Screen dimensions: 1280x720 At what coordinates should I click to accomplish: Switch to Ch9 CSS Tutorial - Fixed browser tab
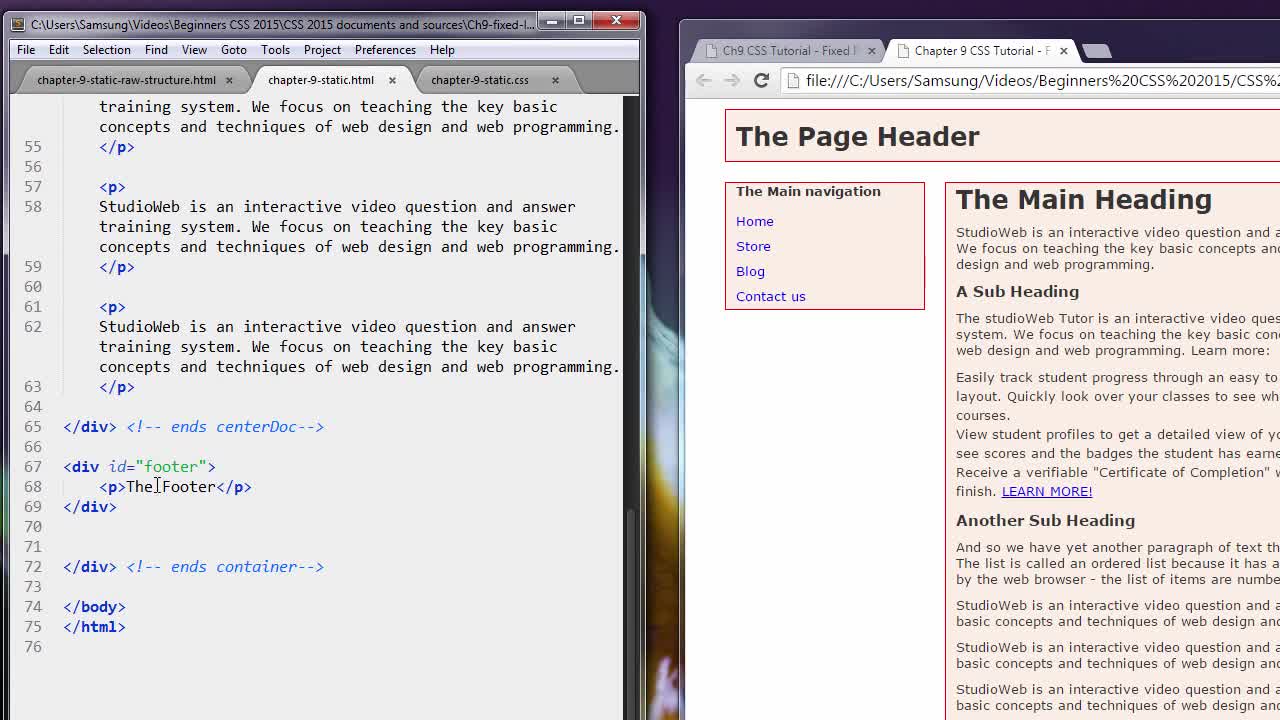click(x=789, y=51)
